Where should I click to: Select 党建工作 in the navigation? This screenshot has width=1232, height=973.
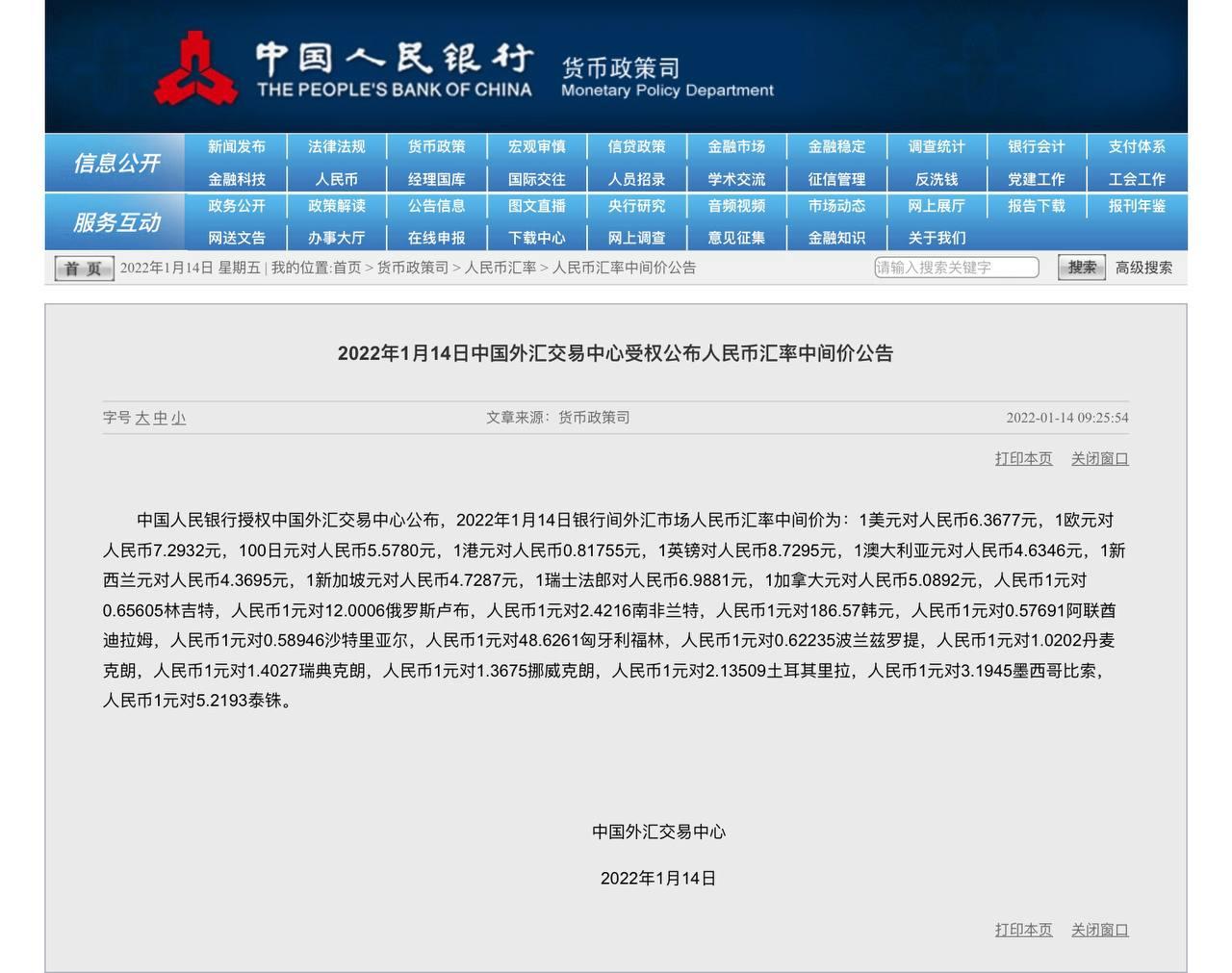point(1038,179)
